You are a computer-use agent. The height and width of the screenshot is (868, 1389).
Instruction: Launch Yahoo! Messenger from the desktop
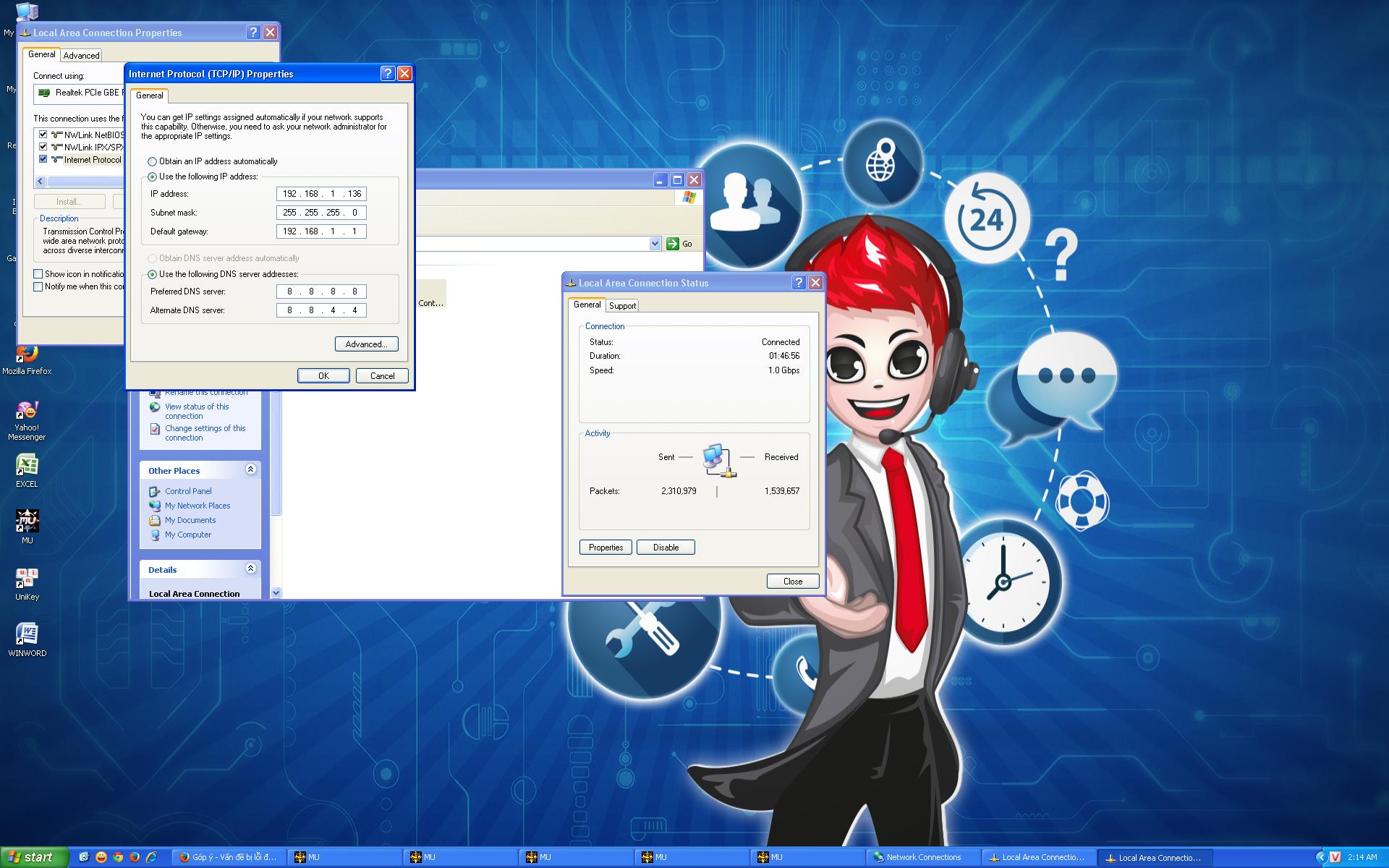[x=27, y=420]
